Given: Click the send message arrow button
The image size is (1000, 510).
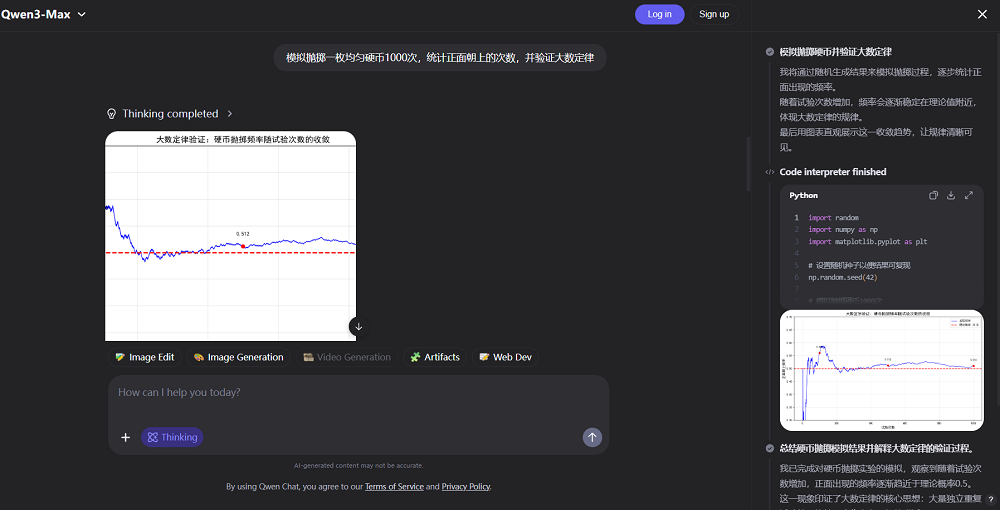Looking at the screenshot, I should pyautogui.click(x=592, y=437).
